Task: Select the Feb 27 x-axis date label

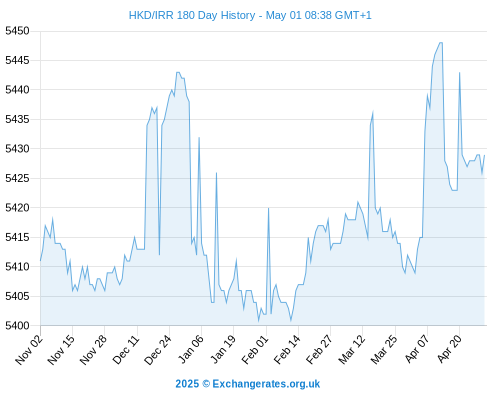Action: 320,350
